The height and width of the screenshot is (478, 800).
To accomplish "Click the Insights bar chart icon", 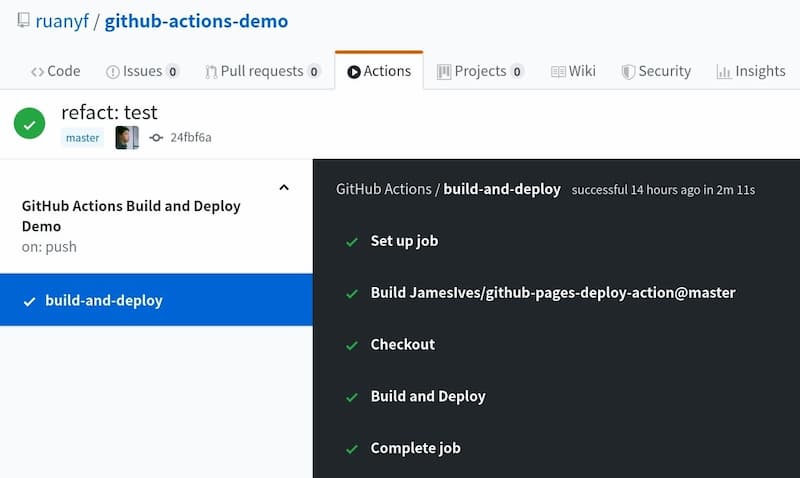I will click(x=723, y=71).
